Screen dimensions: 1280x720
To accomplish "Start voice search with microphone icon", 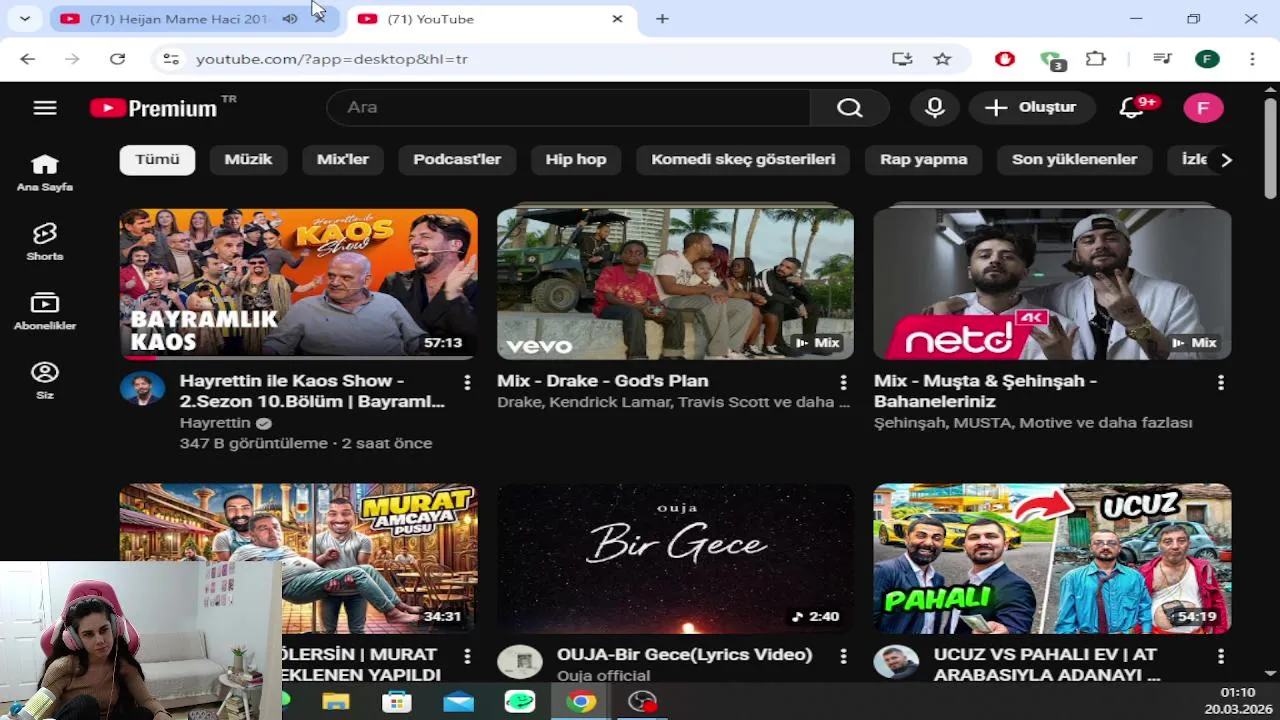I will click(x=935, y=108).
